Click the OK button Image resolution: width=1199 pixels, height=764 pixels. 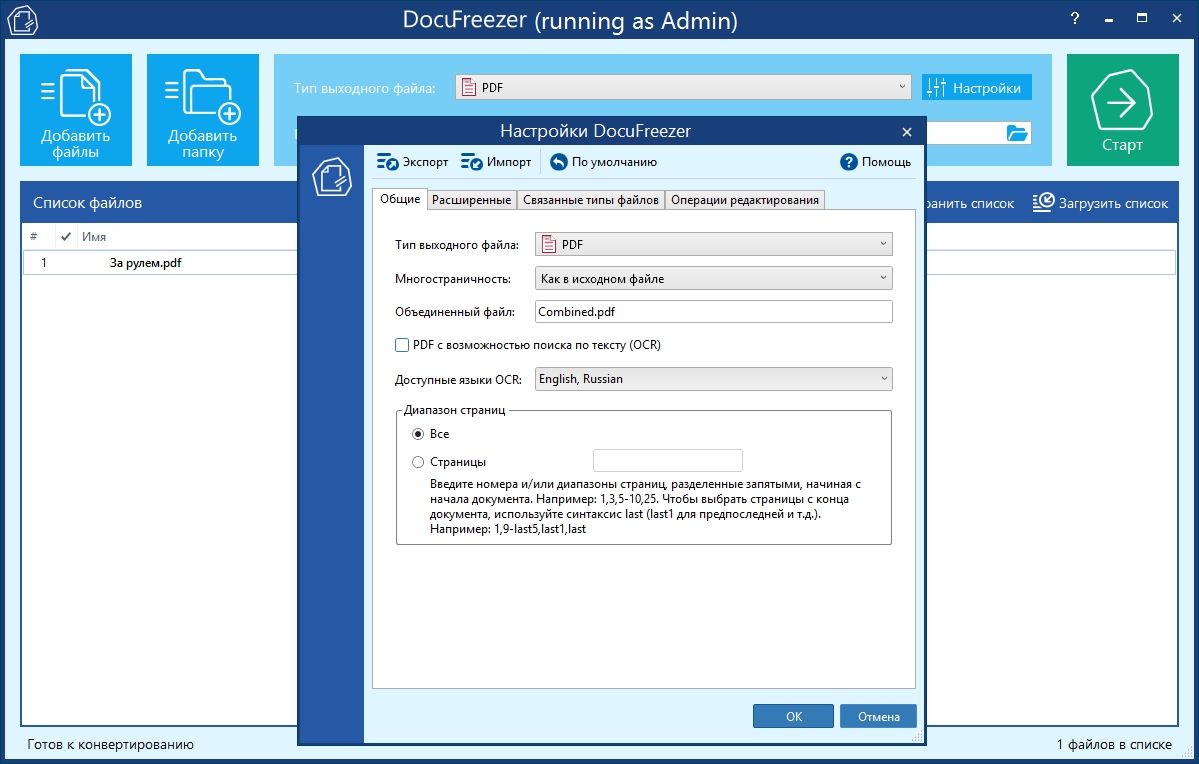coord(793,716)
